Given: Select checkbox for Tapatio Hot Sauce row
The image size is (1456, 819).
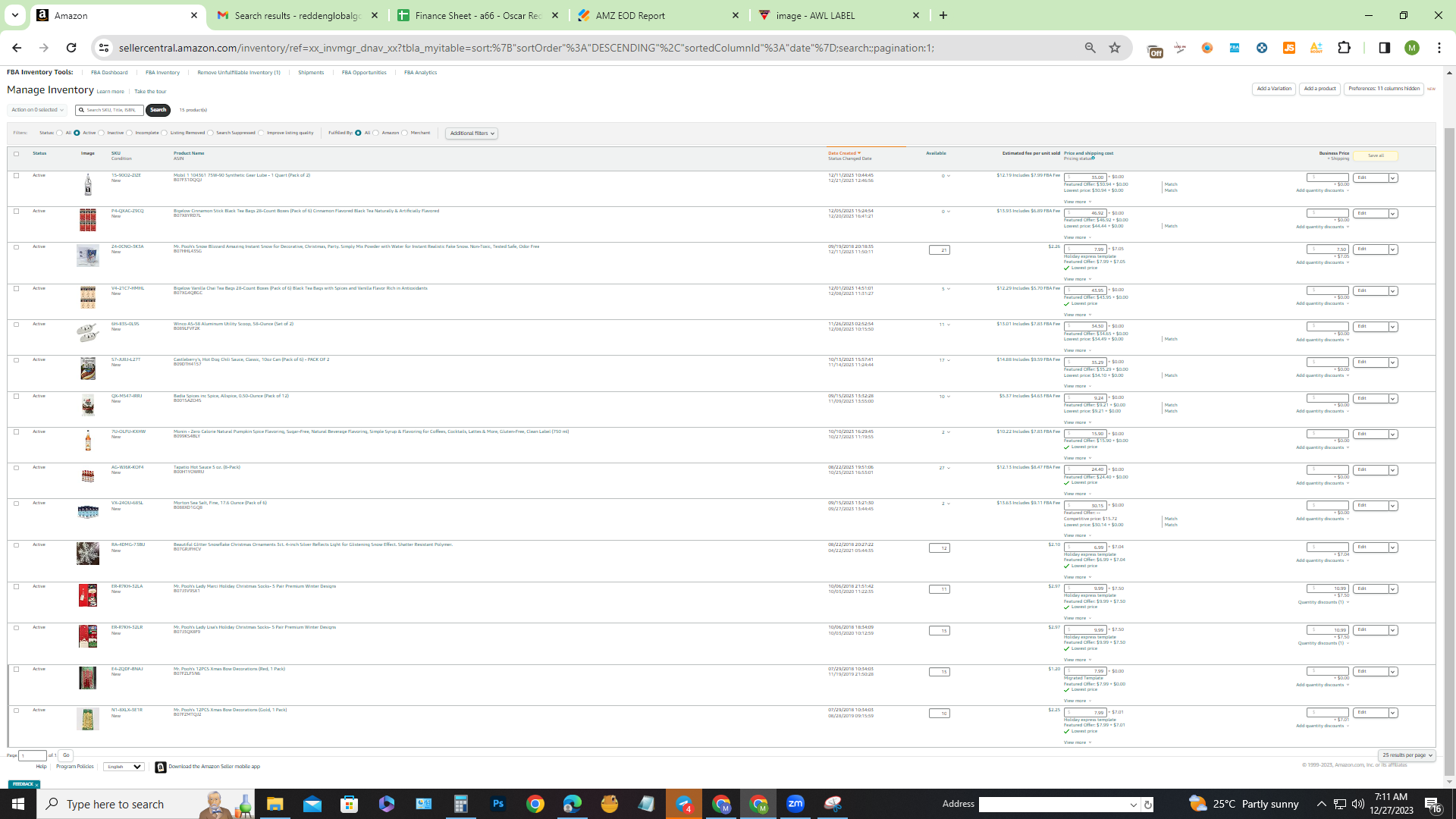Looking at the screenshot, I should tap(16, 467).
